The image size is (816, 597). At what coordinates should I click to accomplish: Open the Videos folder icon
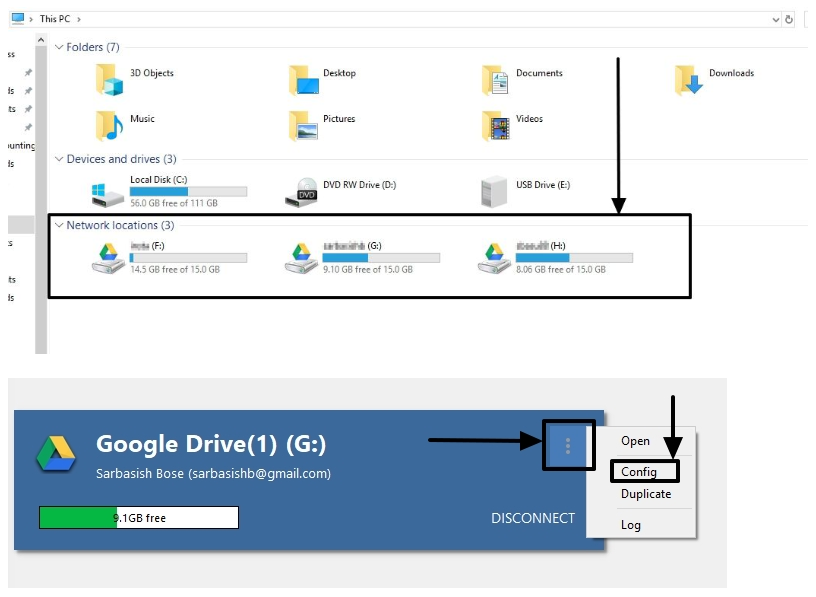coord(495,125)
